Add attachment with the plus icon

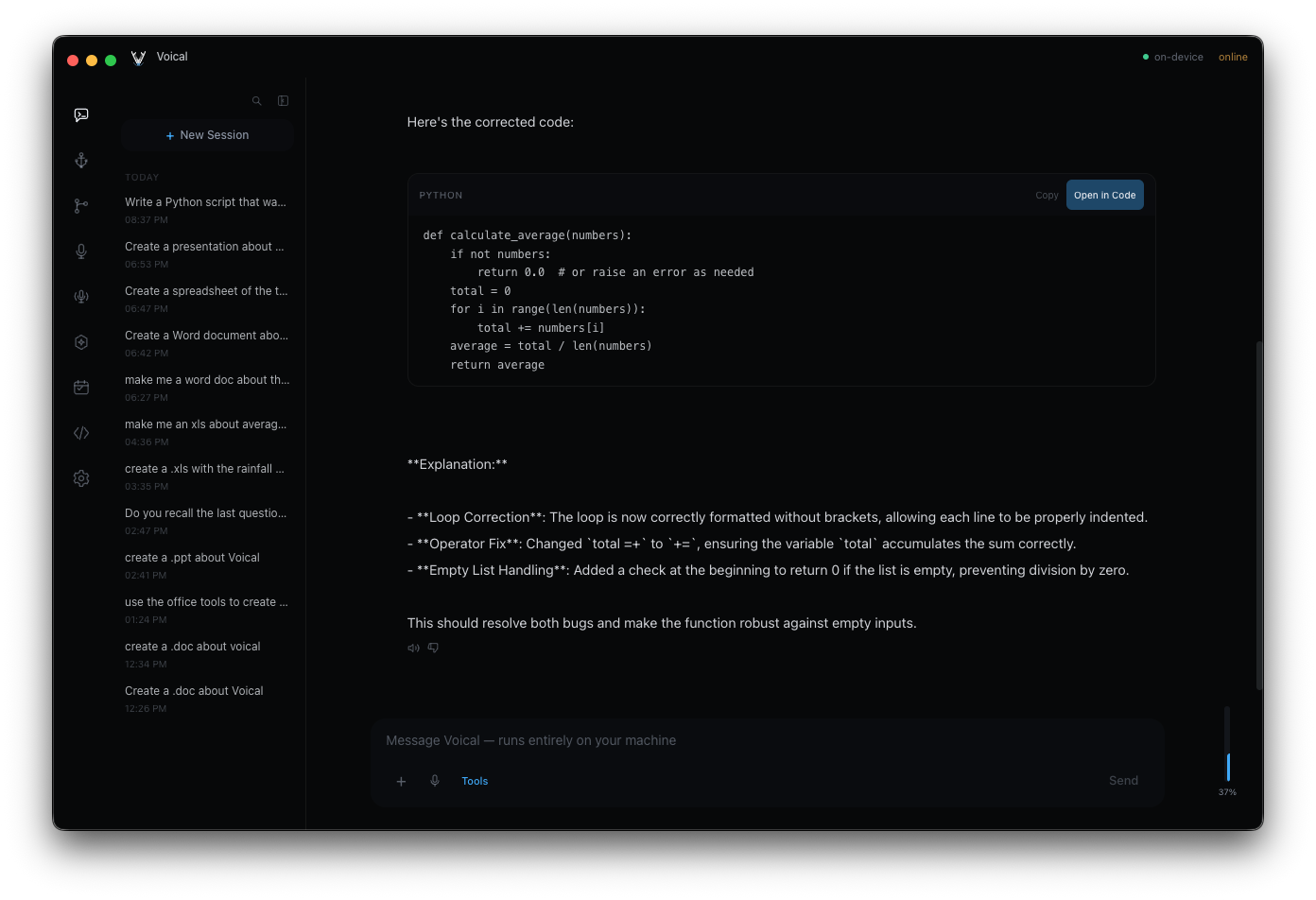coord(401,781)
